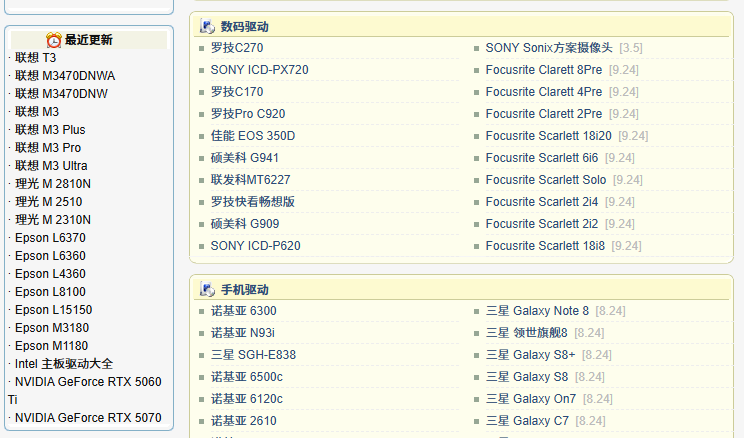The width and height of the screenshot is (744, 438).
Task: Open 诺基亚 6120c driver link
Action: 247,399
